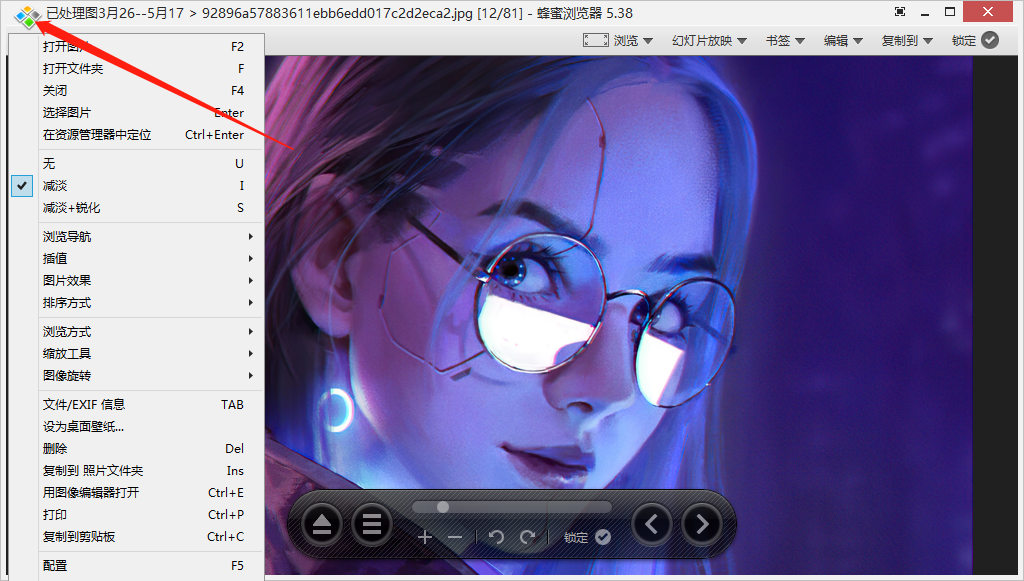Click the Honeyview app logo icon
The image size is (1024, 581).
pos(27,14)
